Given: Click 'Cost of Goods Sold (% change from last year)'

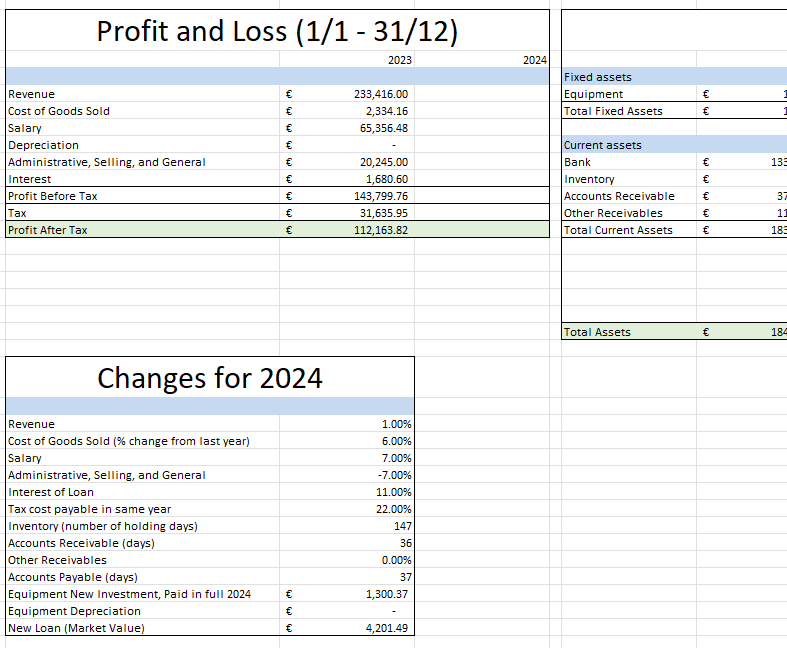Looking at the screenshot, I should [x=128, y=442].
